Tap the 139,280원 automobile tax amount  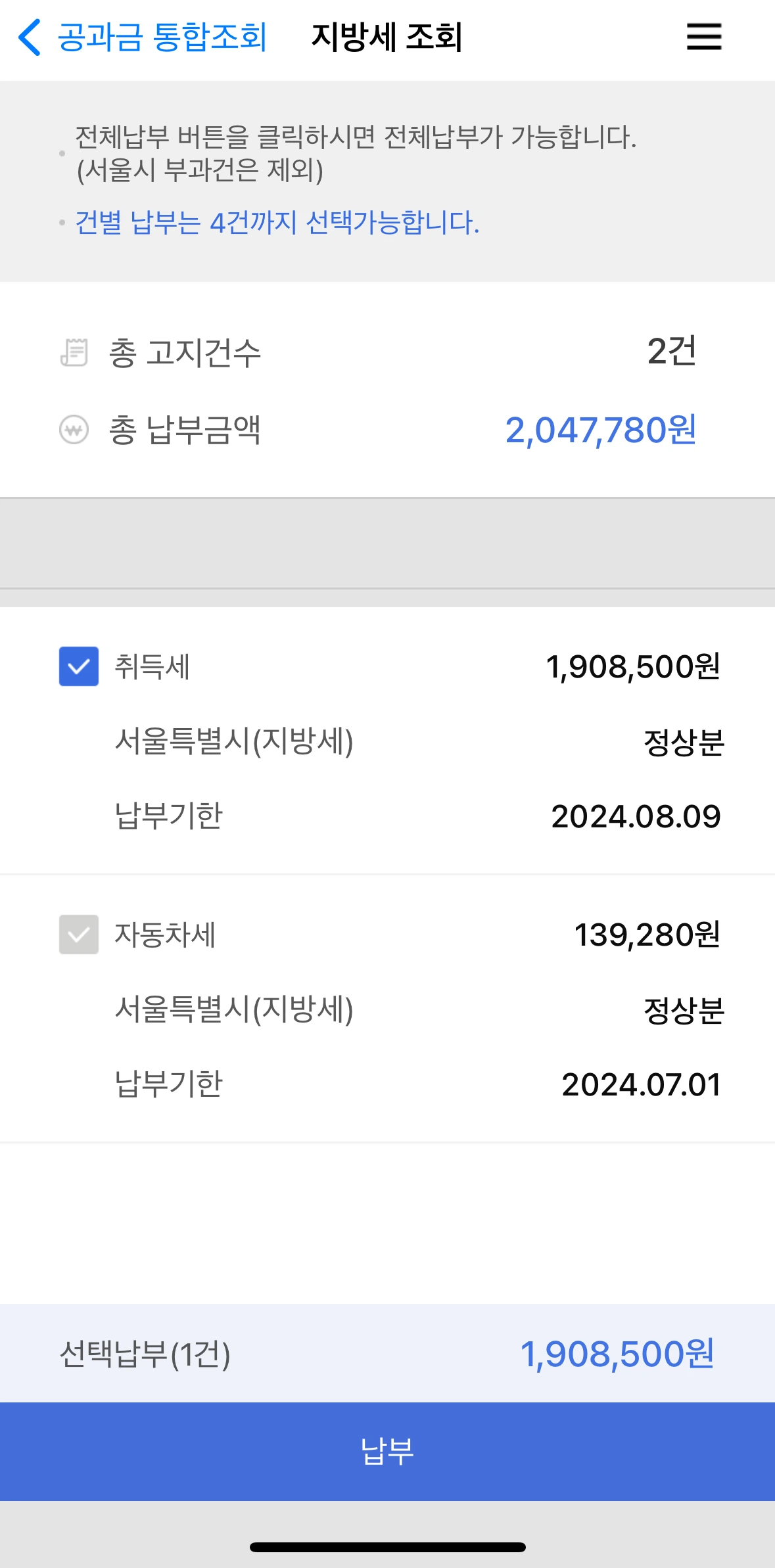click(647, 934)
